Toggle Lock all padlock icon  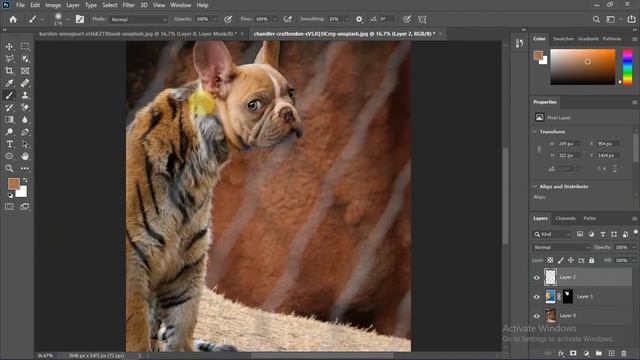point(591,260)
